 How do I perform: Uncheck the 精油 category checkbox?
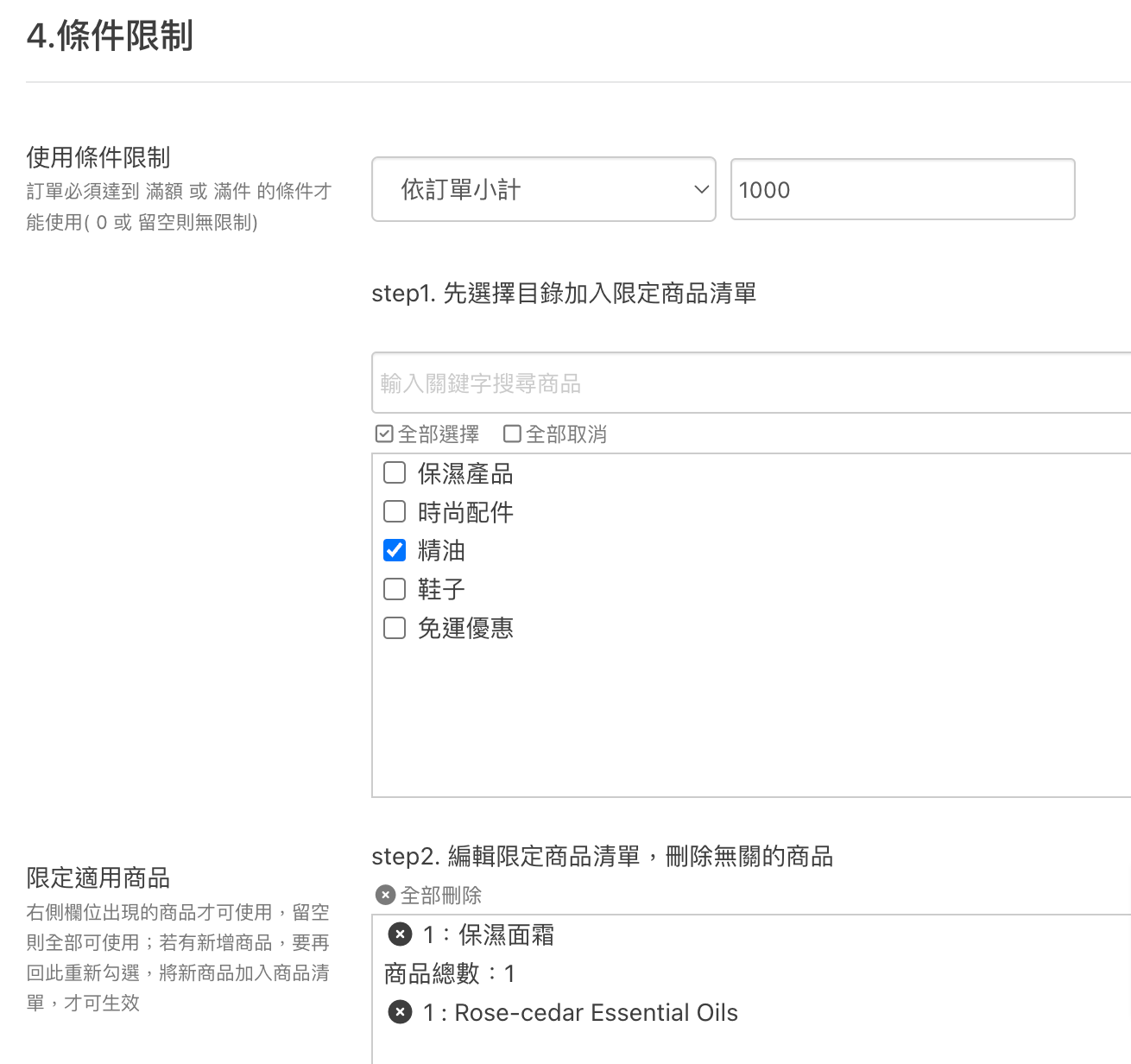395,550
